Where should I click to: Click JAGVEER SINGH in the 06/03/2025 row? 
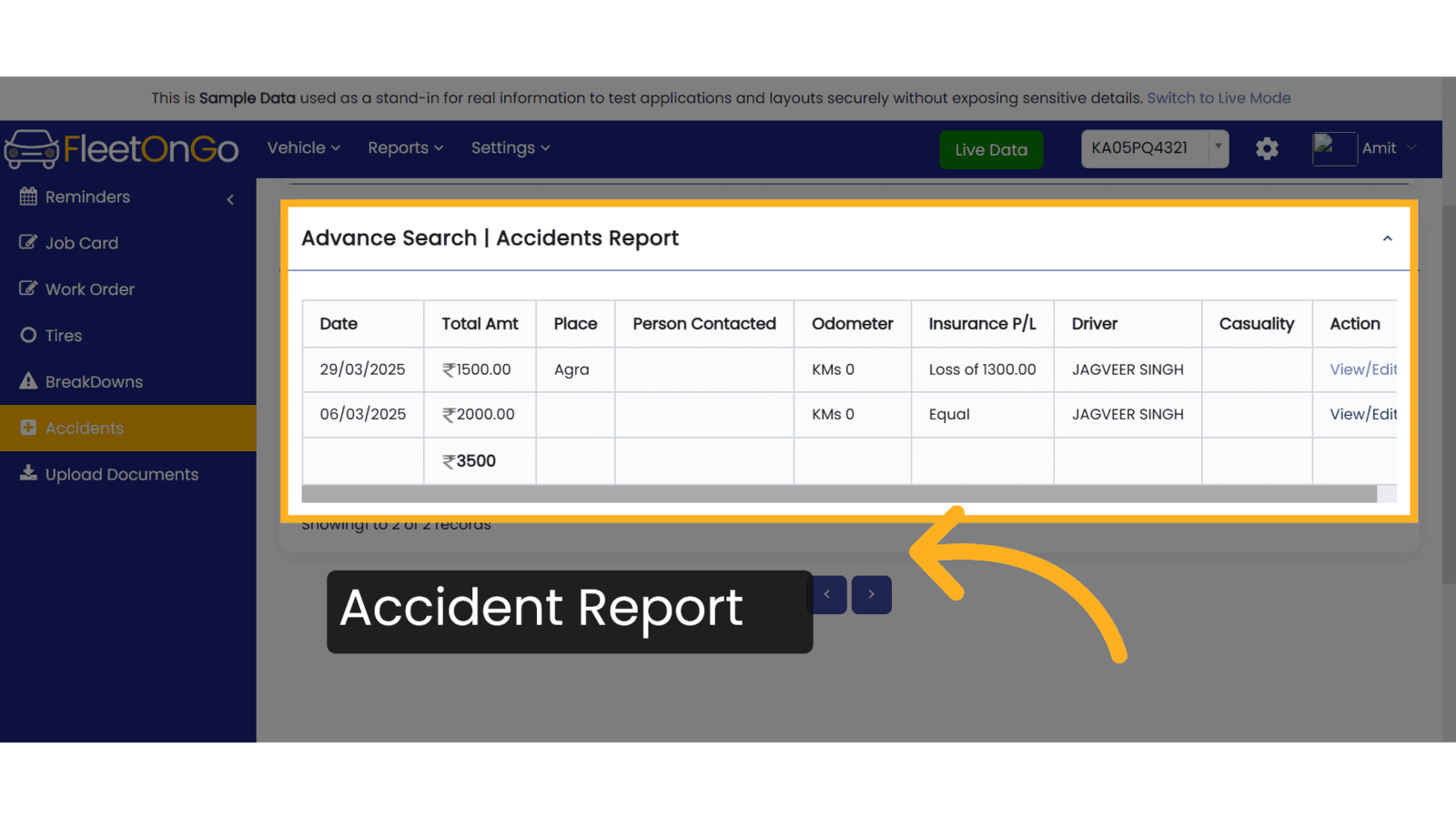pyautogui.click(x=1127, y=414)
